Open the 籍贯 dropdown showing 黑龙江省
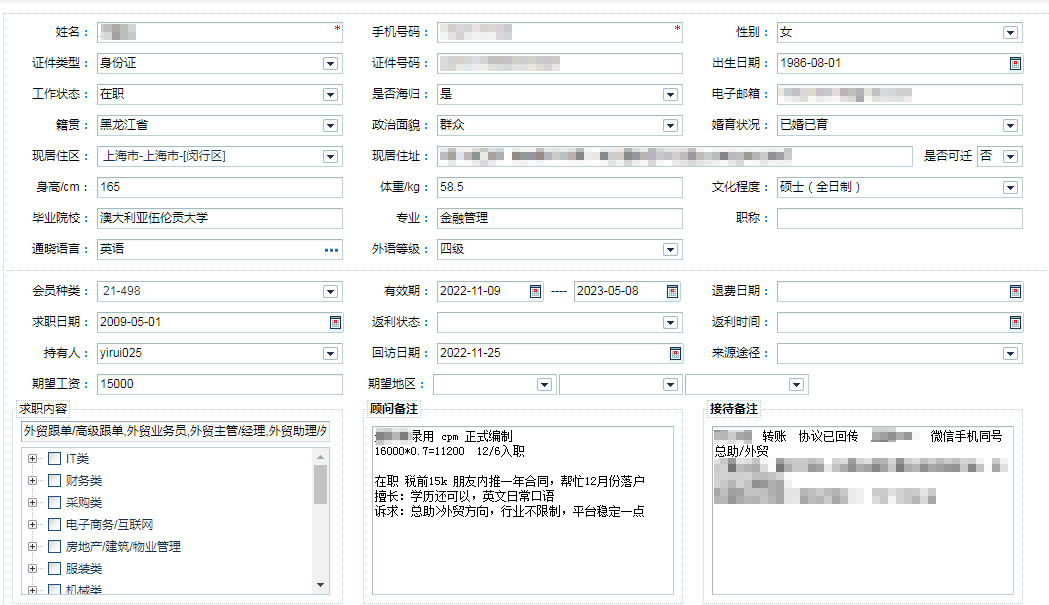Screen dimensions: 1049x605 330,125
